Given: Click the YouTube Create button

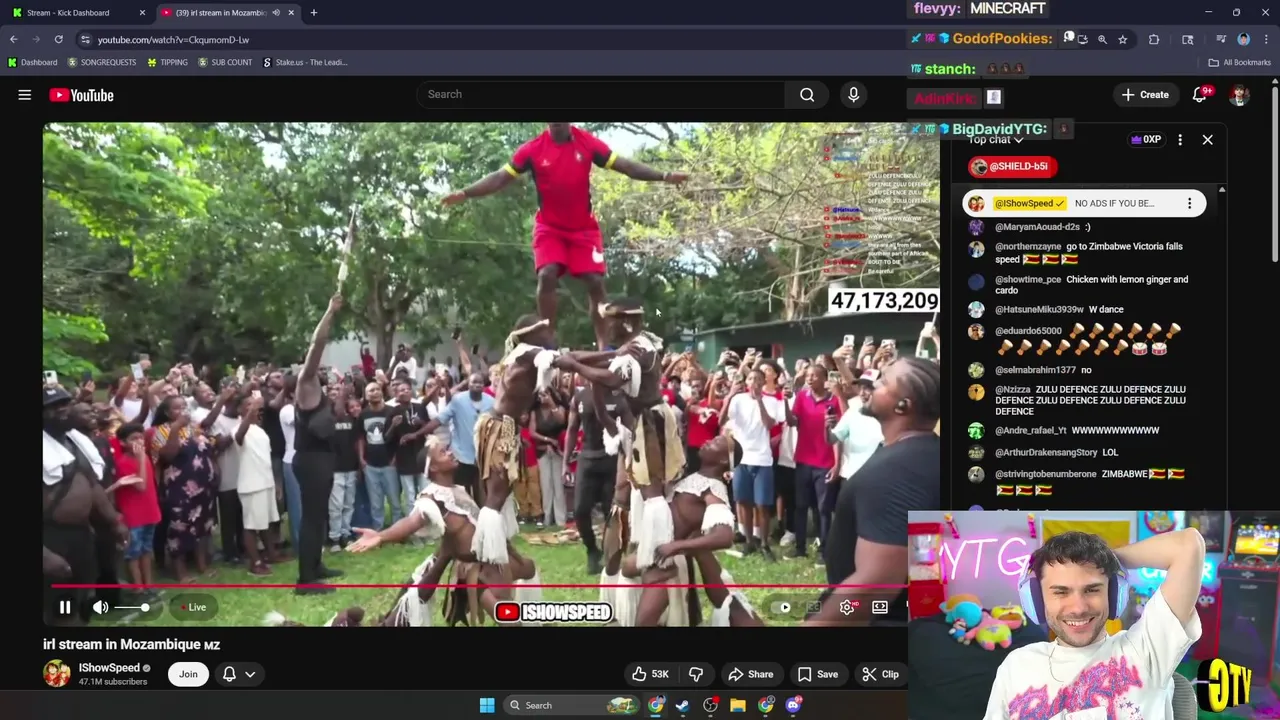Looking at the screenshot, I should click(x=1145, y=95).
